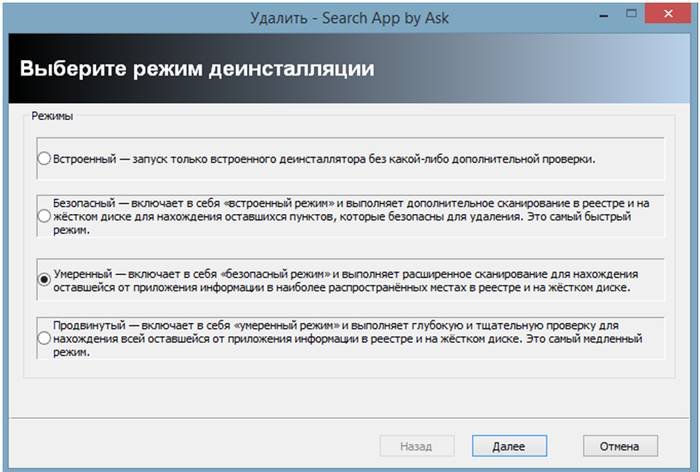Choose the Безопасный mode radio button
The height and width of the screenshot is (472, 700).
click(x=43, y=216)
